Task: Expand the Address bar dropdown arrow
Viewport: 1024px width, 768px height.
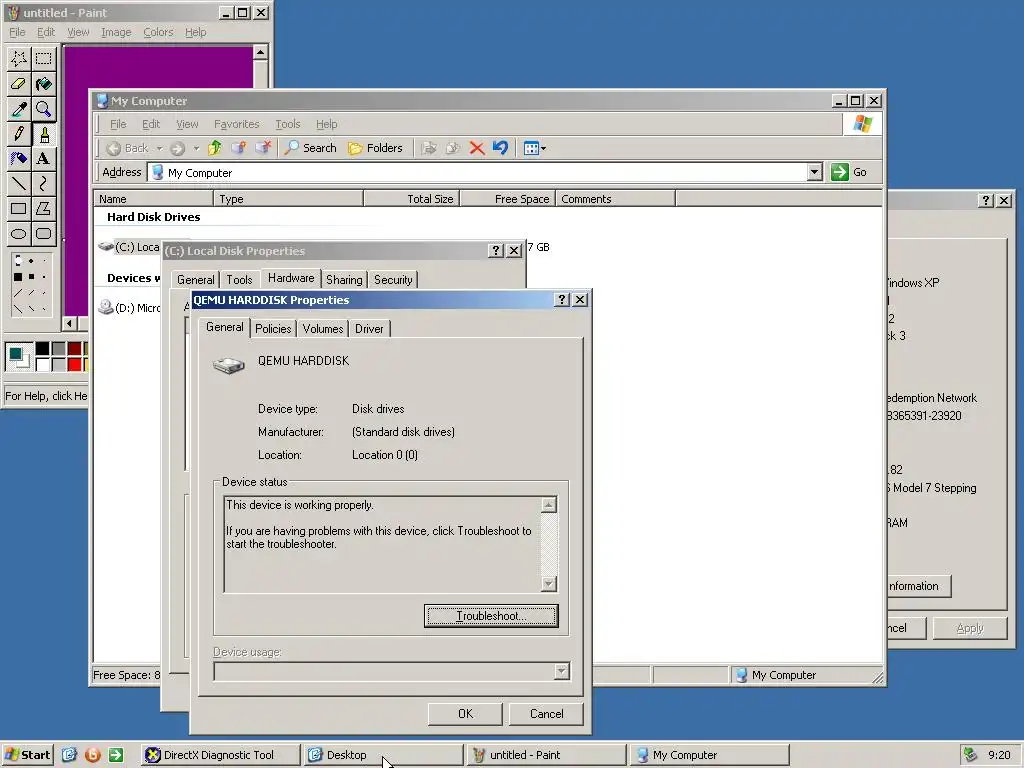Action: click(x=814, y=172)
